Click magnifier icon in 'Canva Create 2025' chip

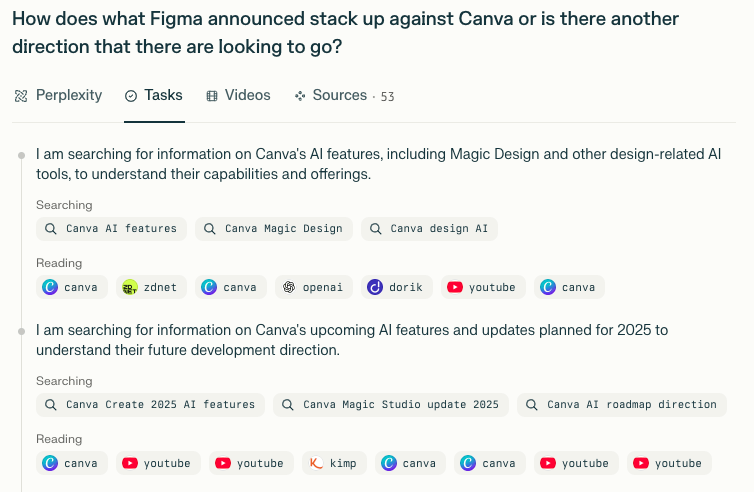point(50,404)
